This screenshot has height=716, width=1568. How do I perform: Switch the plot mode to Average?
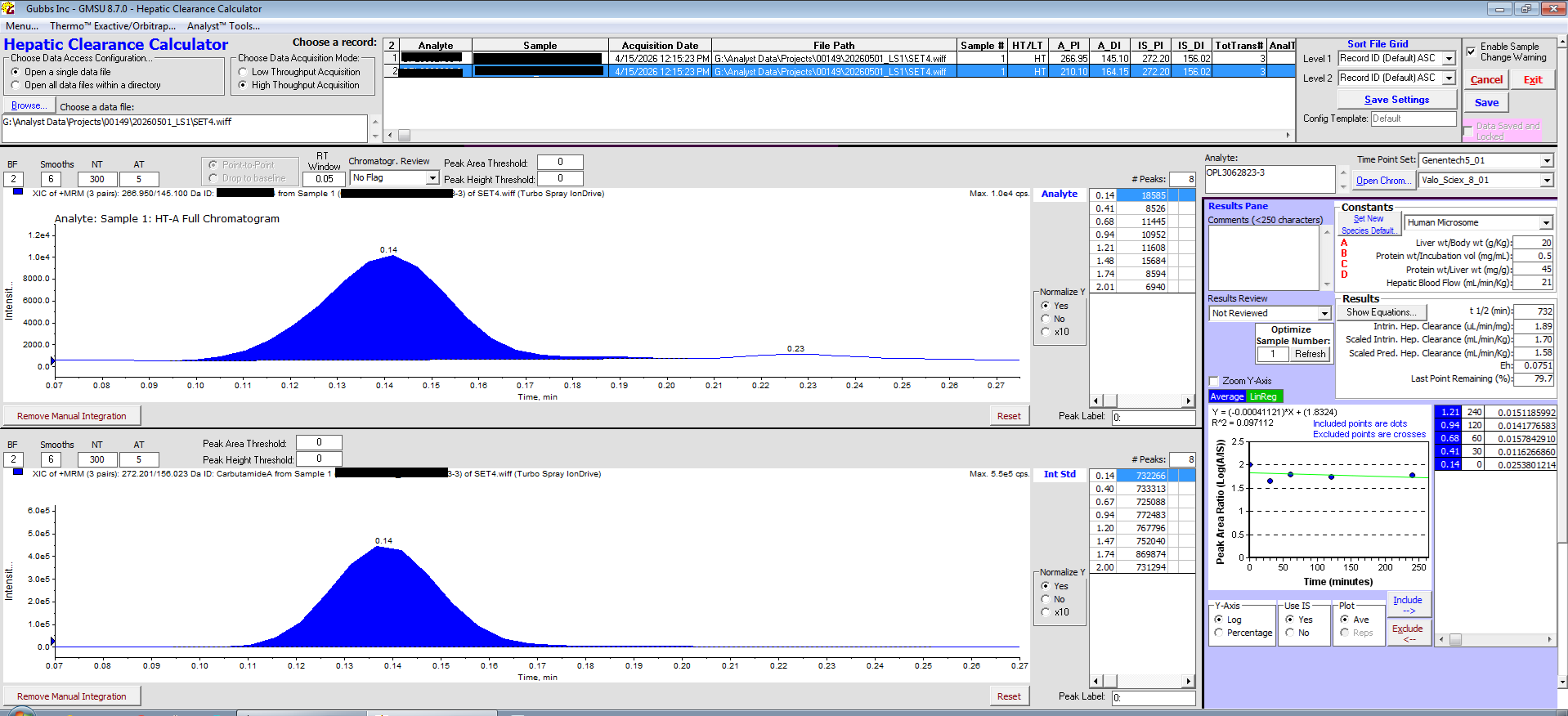click(x=1227, y=396)
